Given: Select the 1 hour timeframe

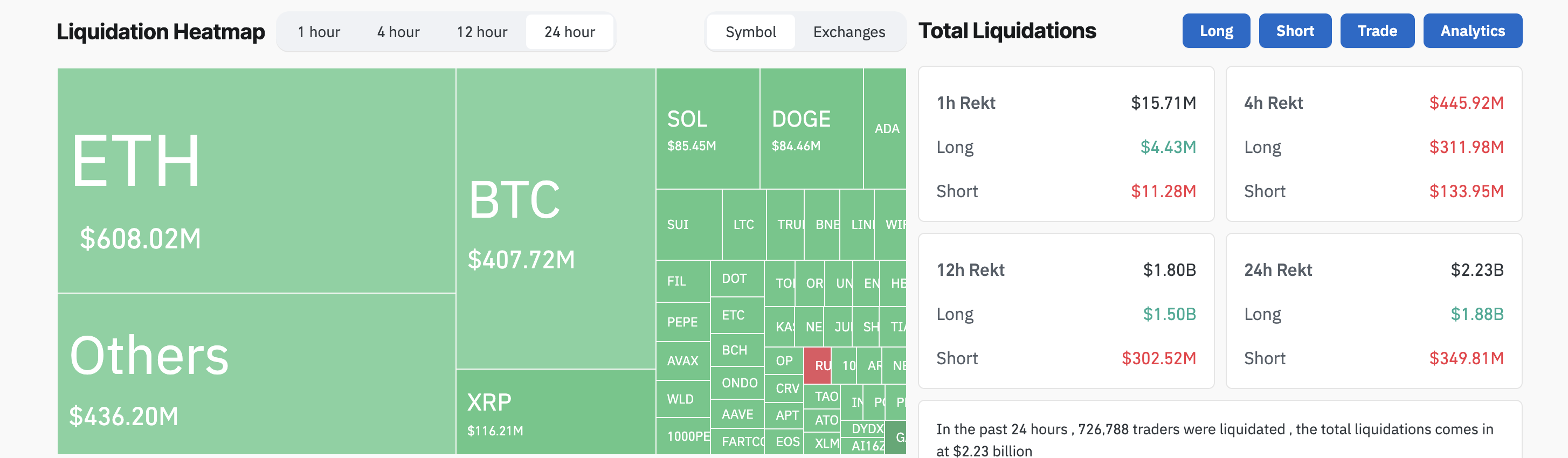Looking at the screenshot, I should [x=319, y=32].
